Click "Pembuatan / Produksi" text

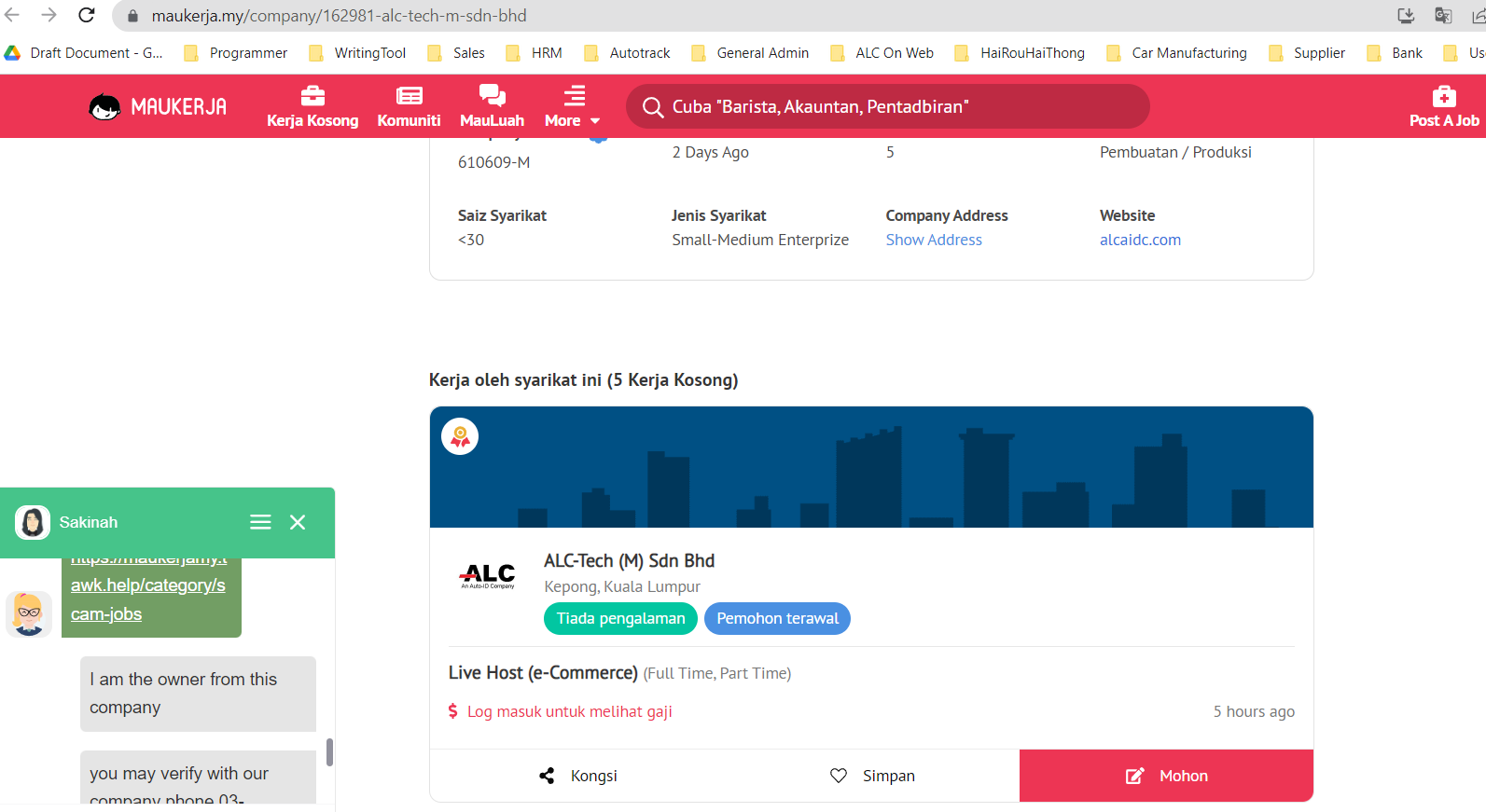coord(1175,152)
